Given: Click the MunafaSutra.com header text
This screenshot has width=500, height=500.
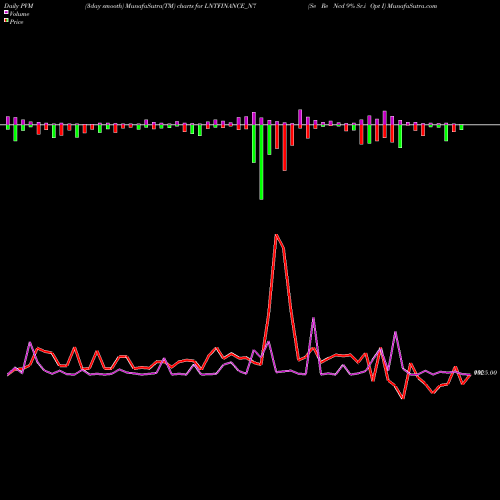Looking at the screenshot, I should pos(412,6).
